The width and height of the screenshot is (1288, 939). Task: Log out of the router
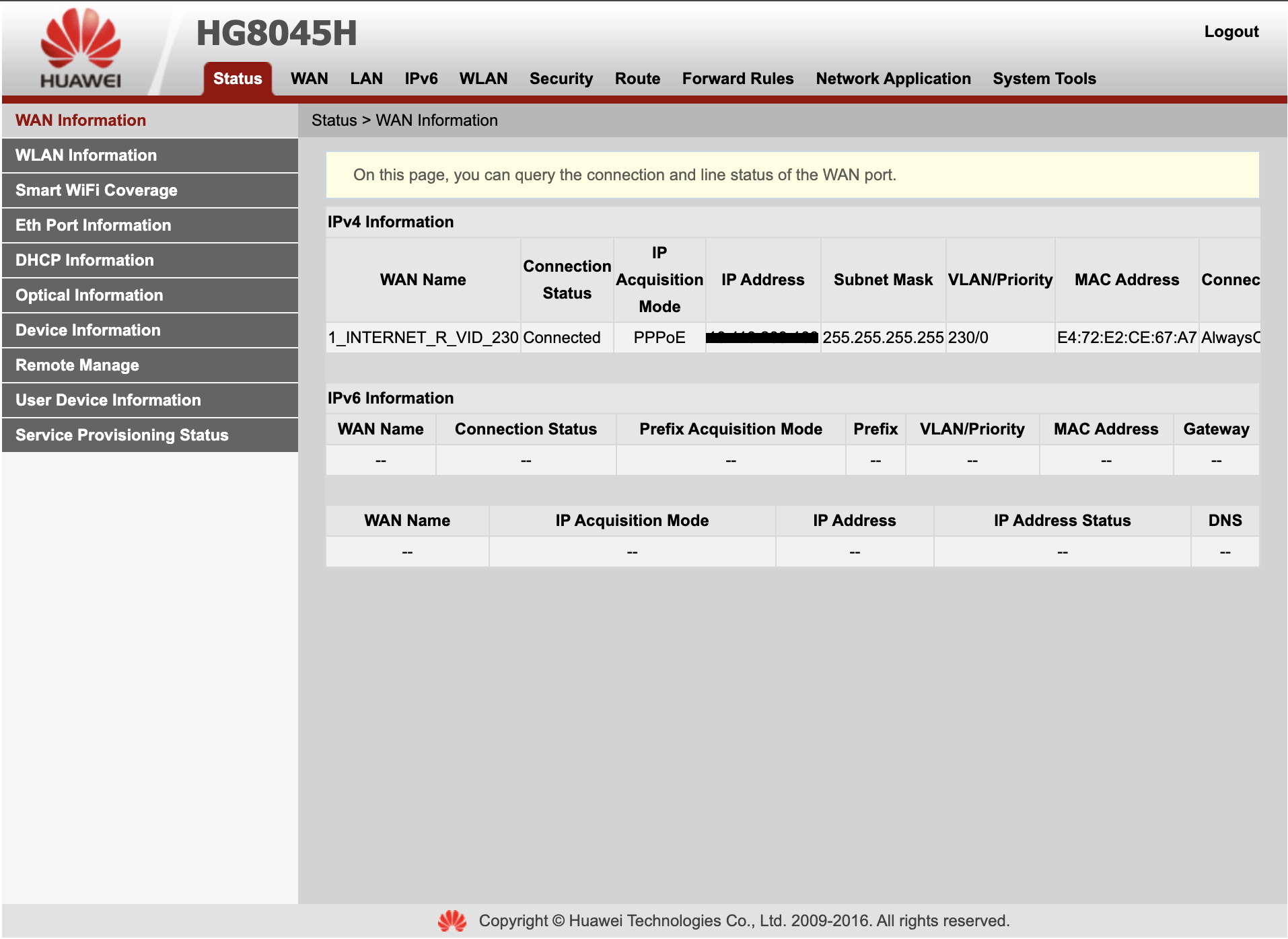[1231, 32]
